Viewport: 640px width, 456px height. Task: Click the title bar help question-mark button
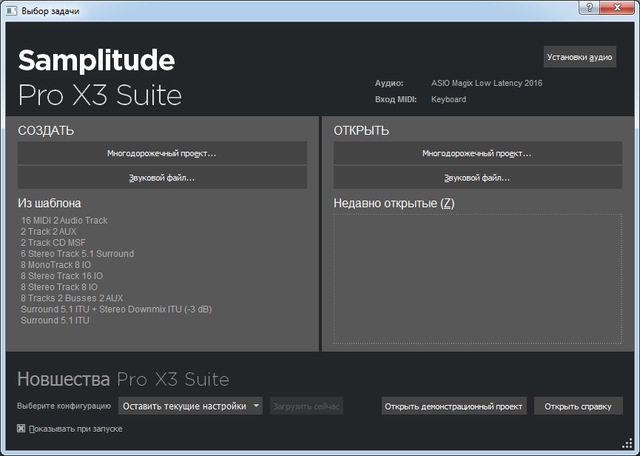pyautogui.click(x=589, y=7)
